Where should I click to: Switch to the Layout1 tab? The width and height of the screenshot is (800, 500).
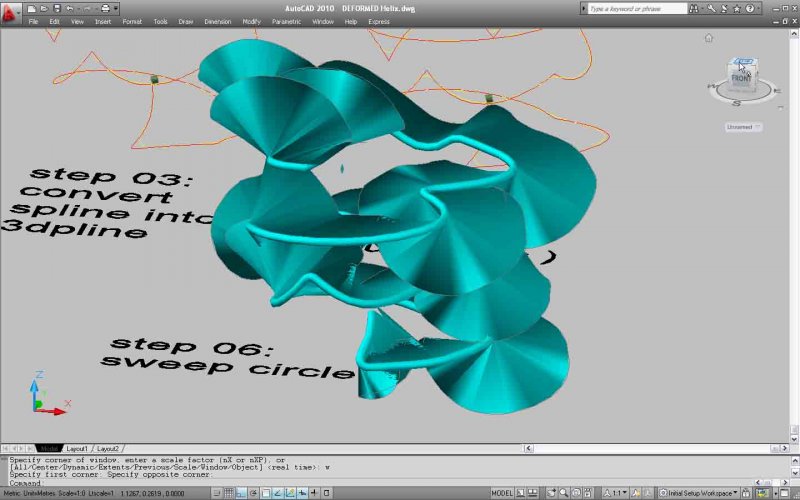77,448
